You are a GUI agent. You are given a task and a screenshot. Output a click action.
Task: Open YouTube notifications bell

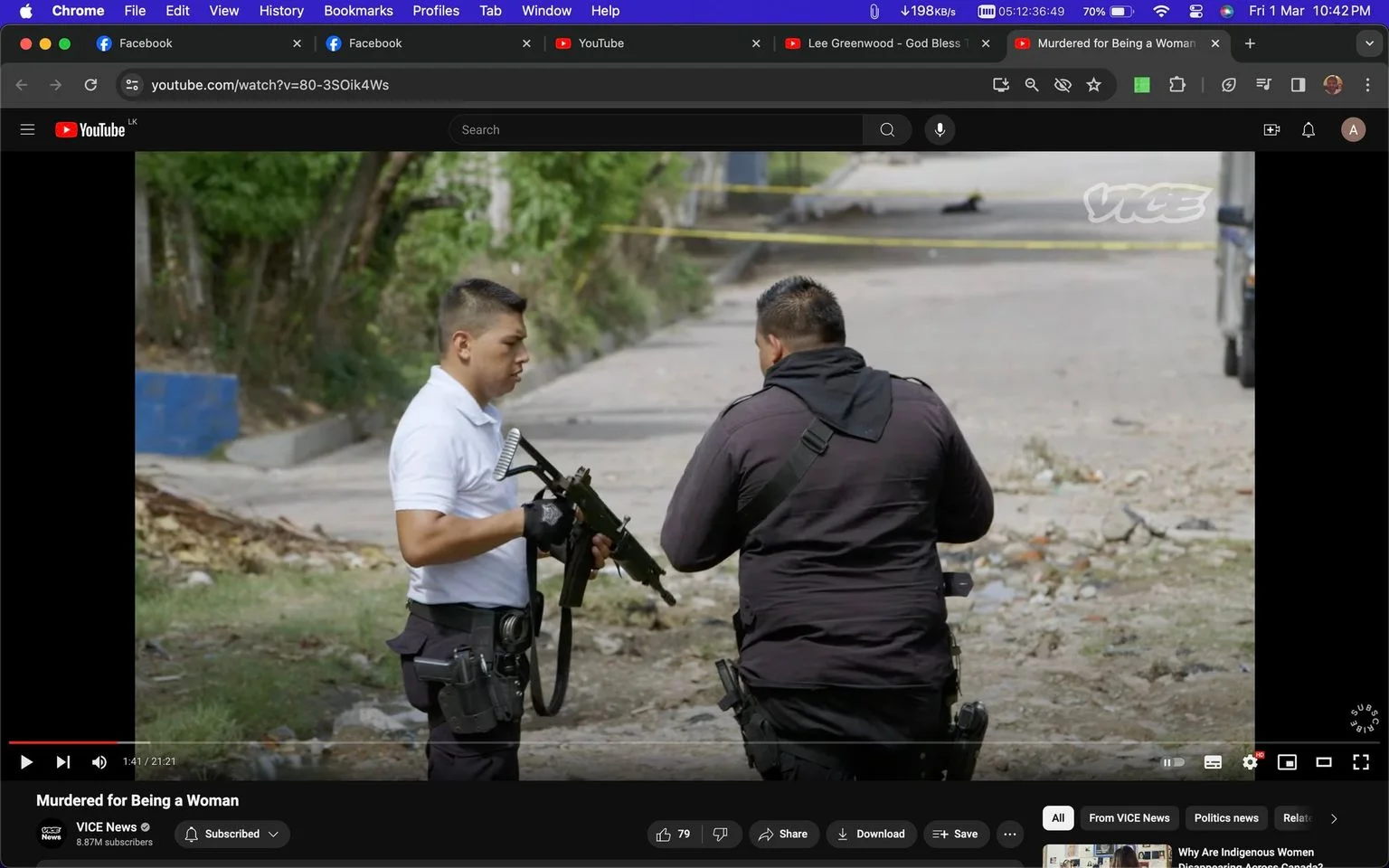click(x=1308, y=130)
